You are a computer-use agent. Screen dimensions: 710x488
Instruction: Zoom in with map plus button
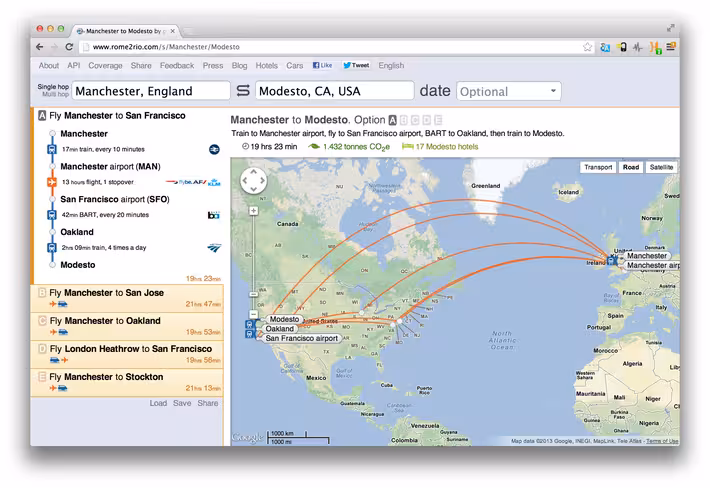tap(254, 211)
